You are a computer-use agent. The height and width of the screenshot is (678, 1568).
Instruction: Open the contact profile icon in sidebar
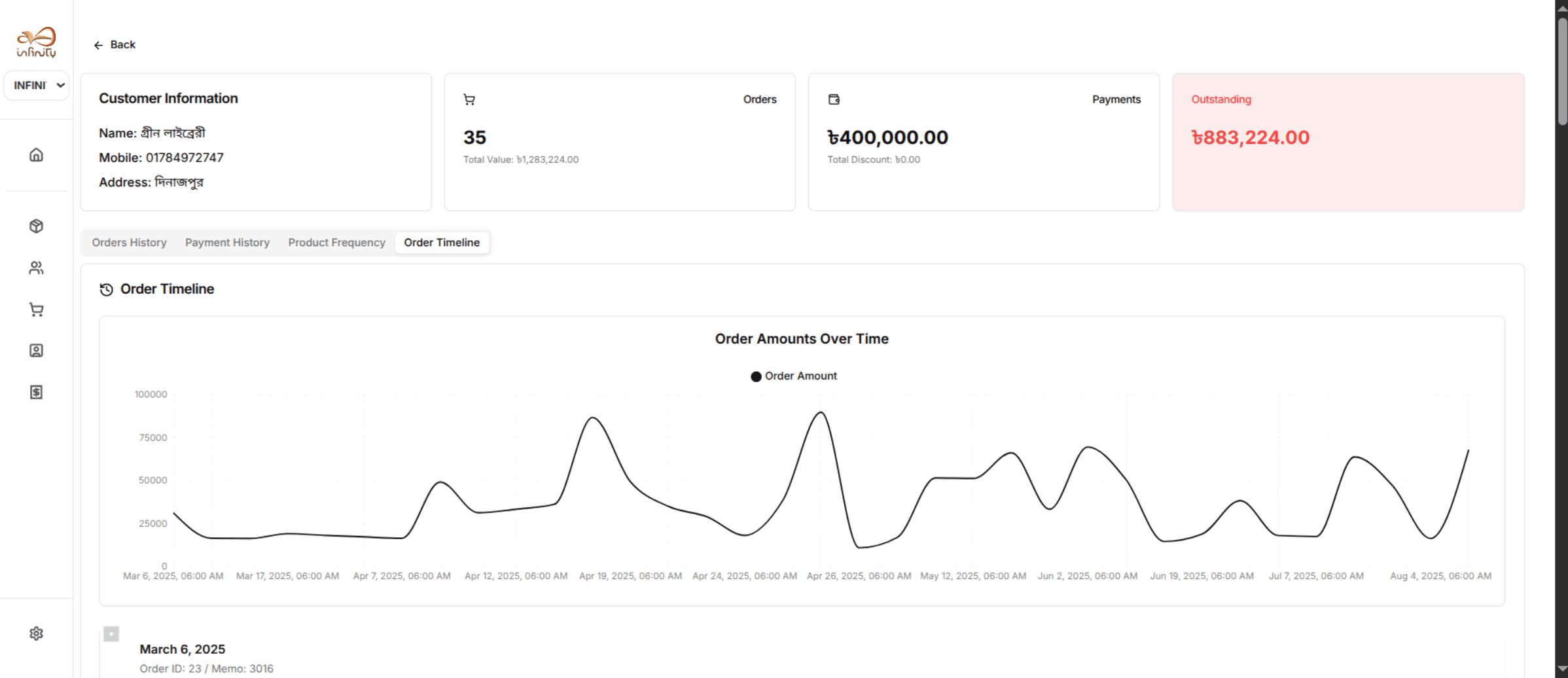pyautogui.click(x=36, y=351)
